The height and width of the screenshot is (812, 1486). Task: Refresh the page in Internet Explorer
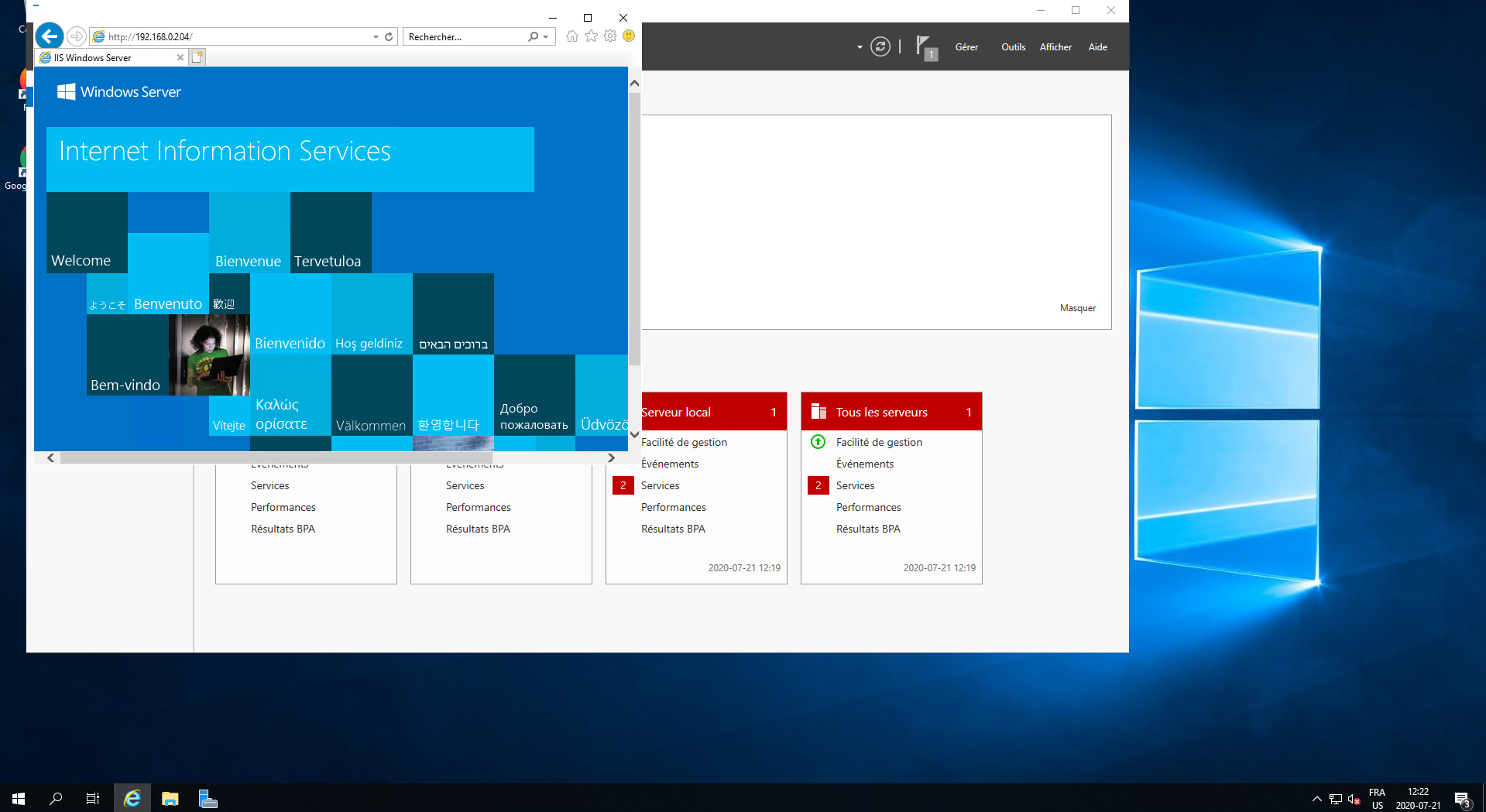[x=389, y=36]
